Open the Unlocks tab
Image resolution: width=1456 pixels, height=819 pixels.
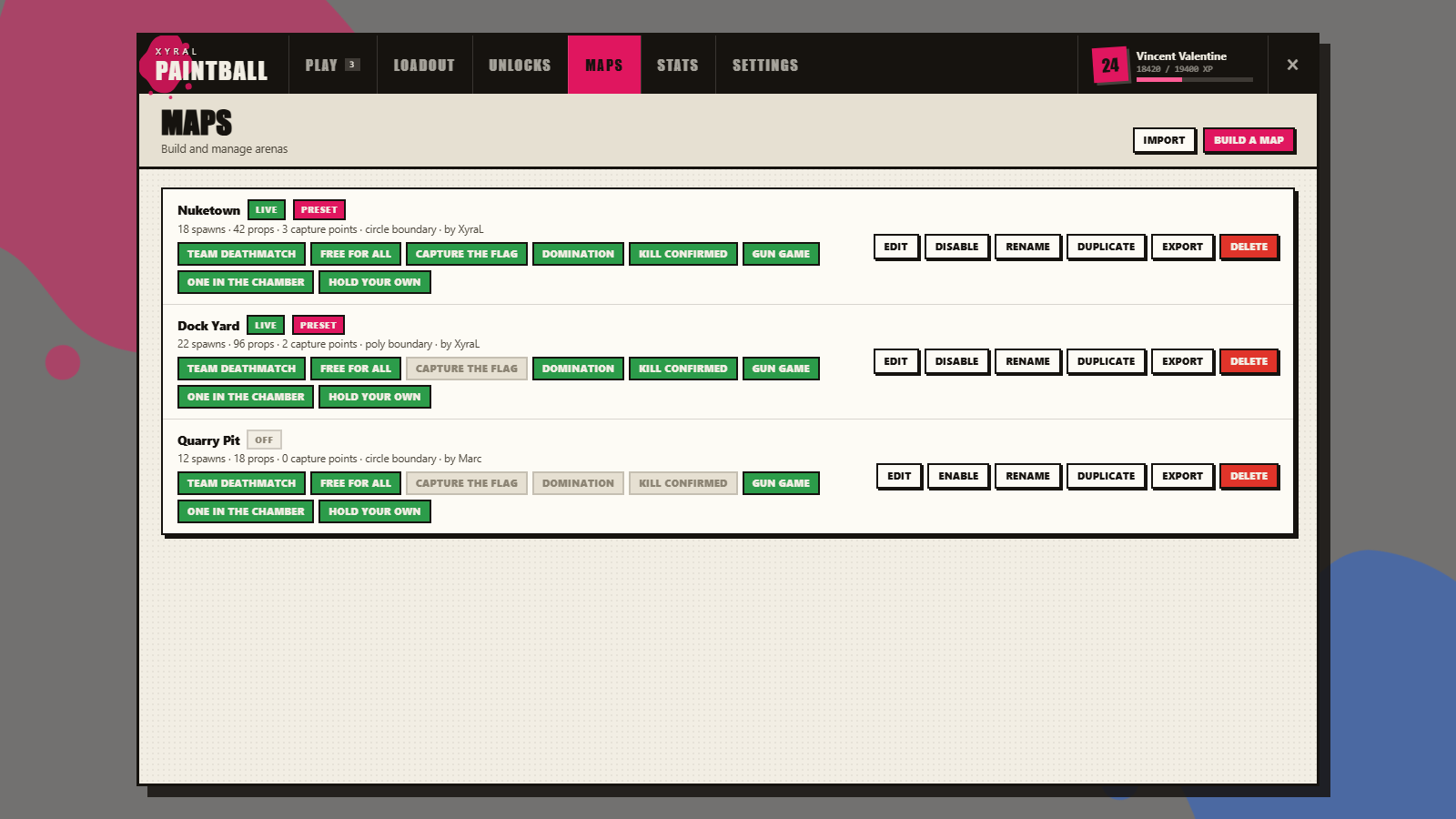point(520,65)
